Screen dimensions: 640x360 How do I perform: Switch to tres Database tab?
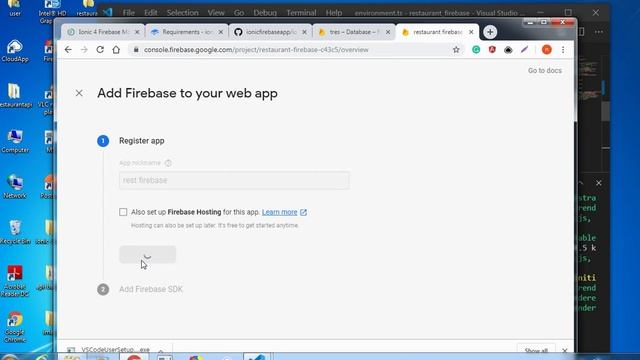pos(354,32)
